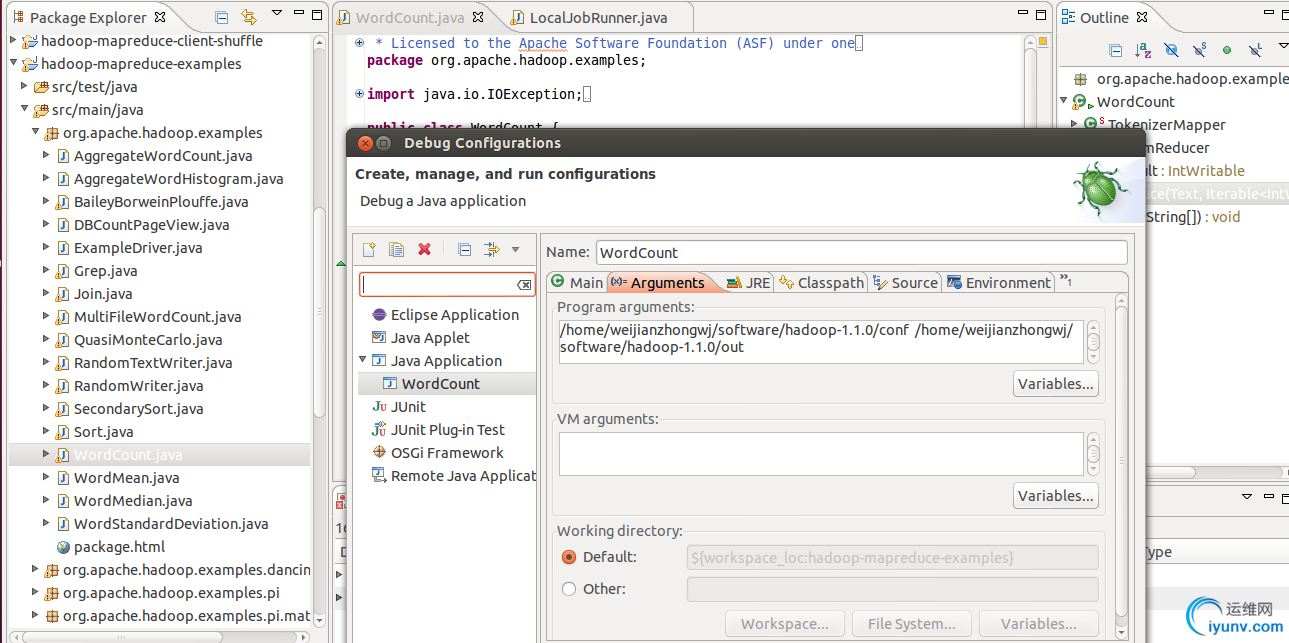Open the LocalJobRunner.java editor tab

pos(597,18)
